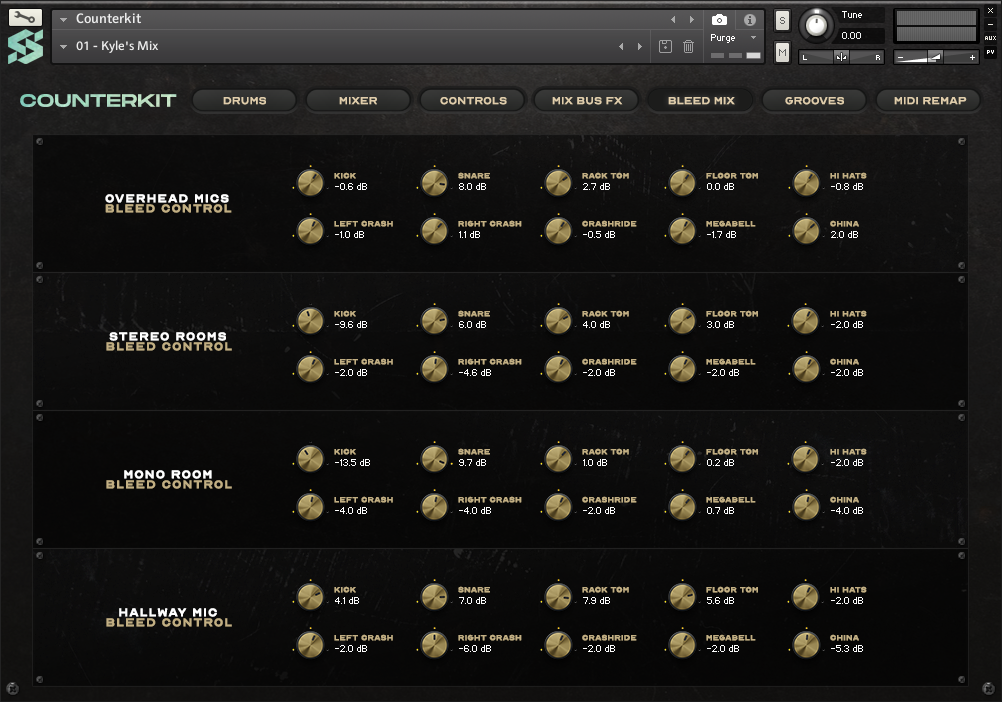Screen dimensions: 1002x702
Task: Click the Snare knob in Stereo Rooms section
Action: [433, 319]
